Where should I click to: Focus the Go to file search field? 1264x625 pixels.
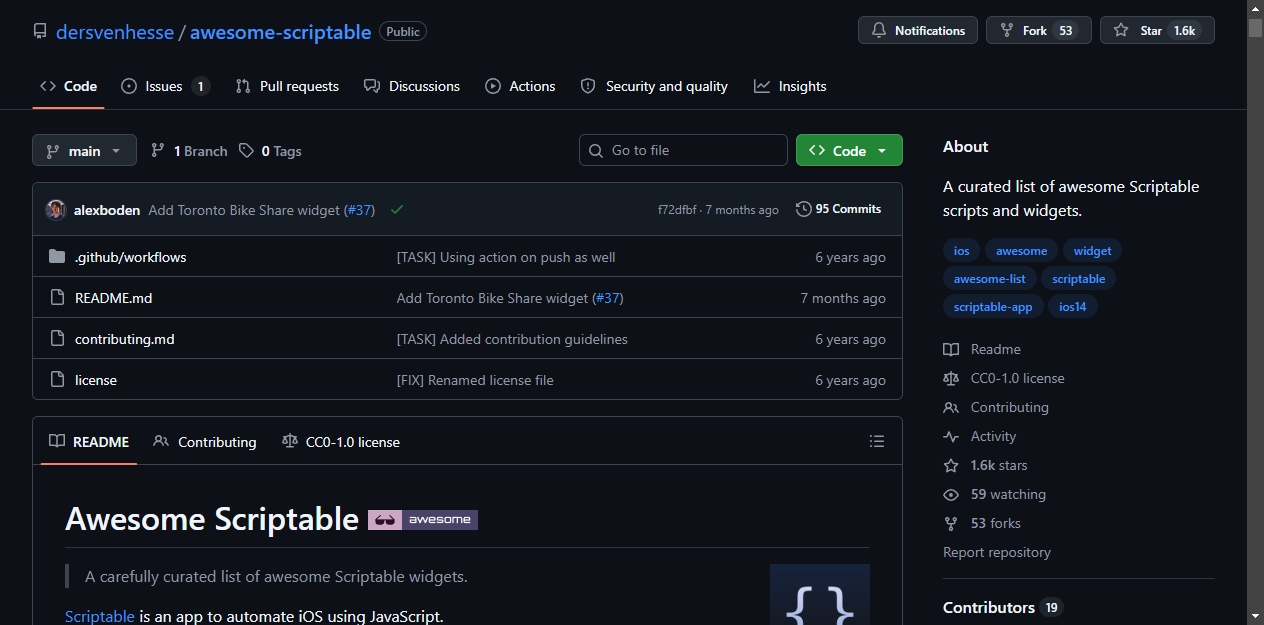683,150
